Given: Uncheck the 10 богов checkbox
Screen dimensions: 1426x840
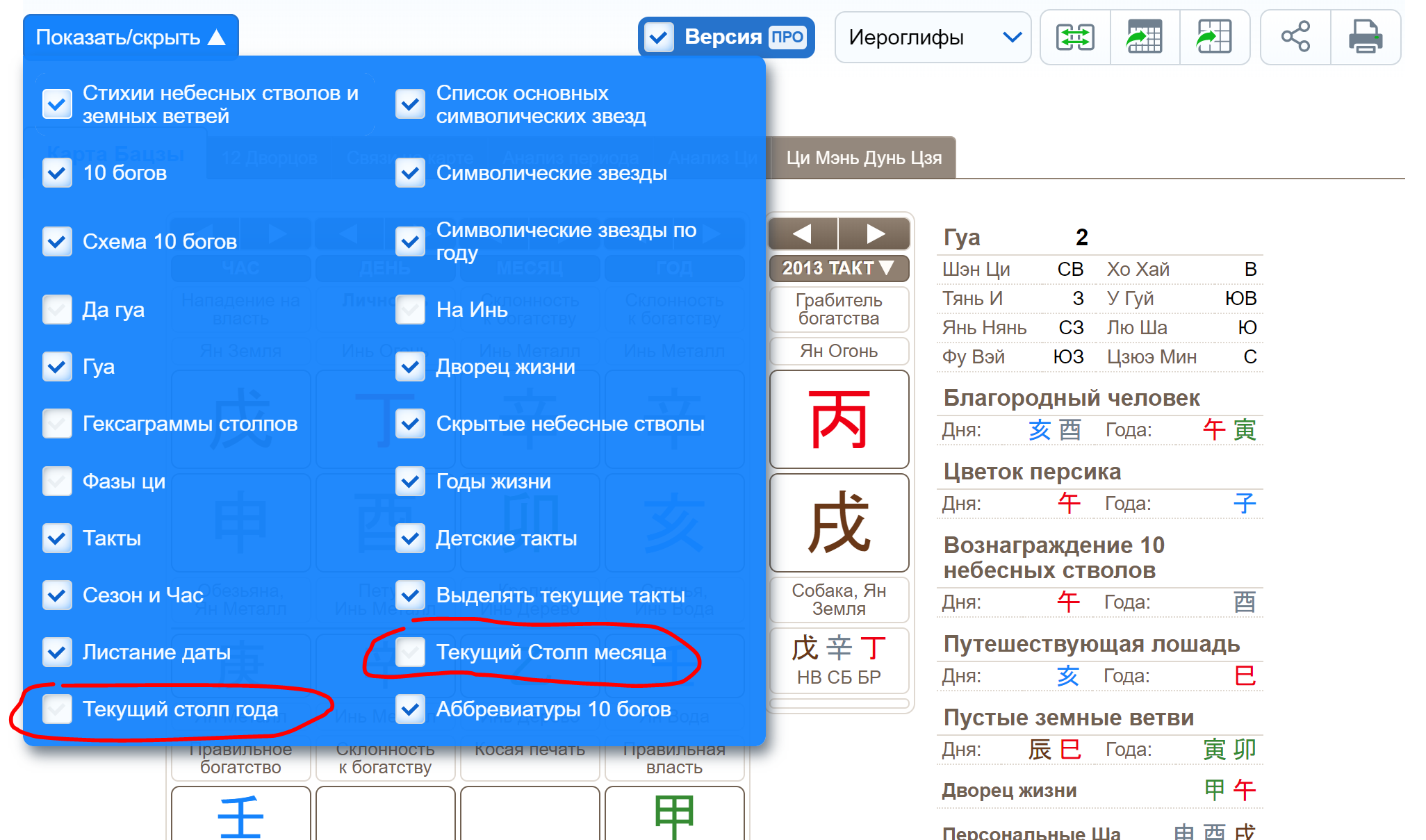Looking at the screenshot, I should [57, 173].
